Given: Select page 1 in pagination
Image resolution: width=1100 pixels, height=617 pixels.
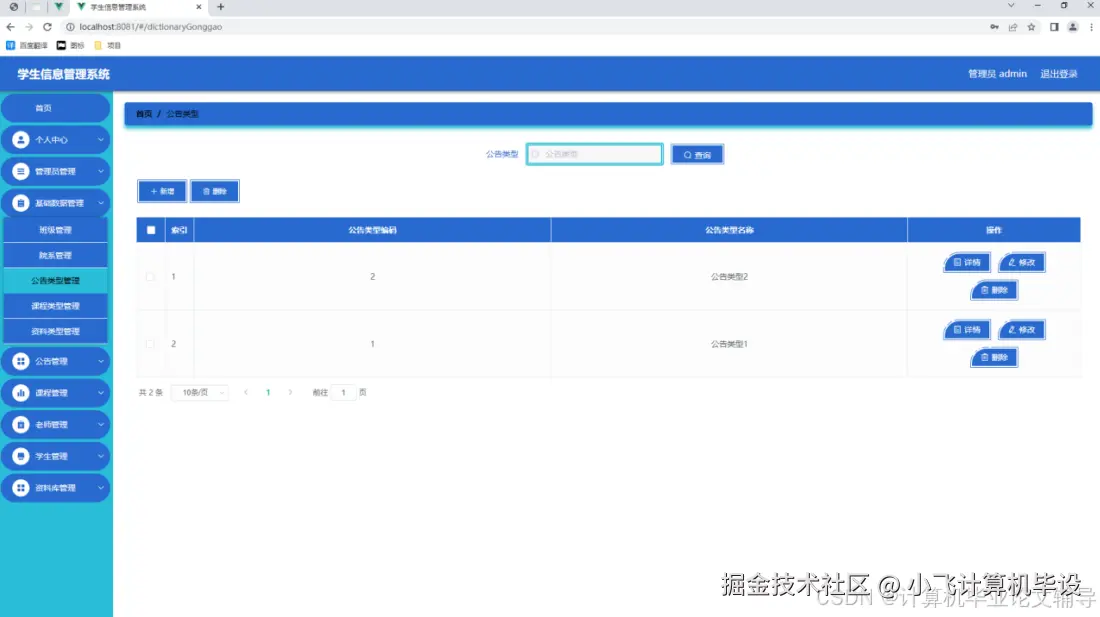Looking at the screenshot, I should [x=268, y=392].
